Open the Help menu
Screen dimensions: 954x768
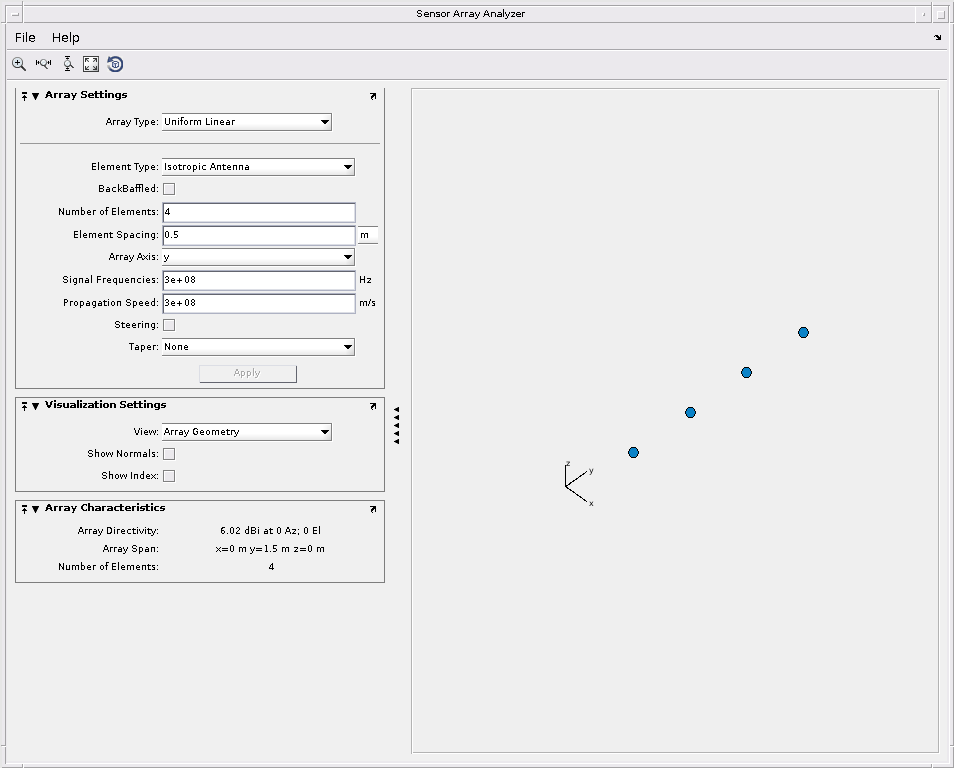(x=66, y=38)
